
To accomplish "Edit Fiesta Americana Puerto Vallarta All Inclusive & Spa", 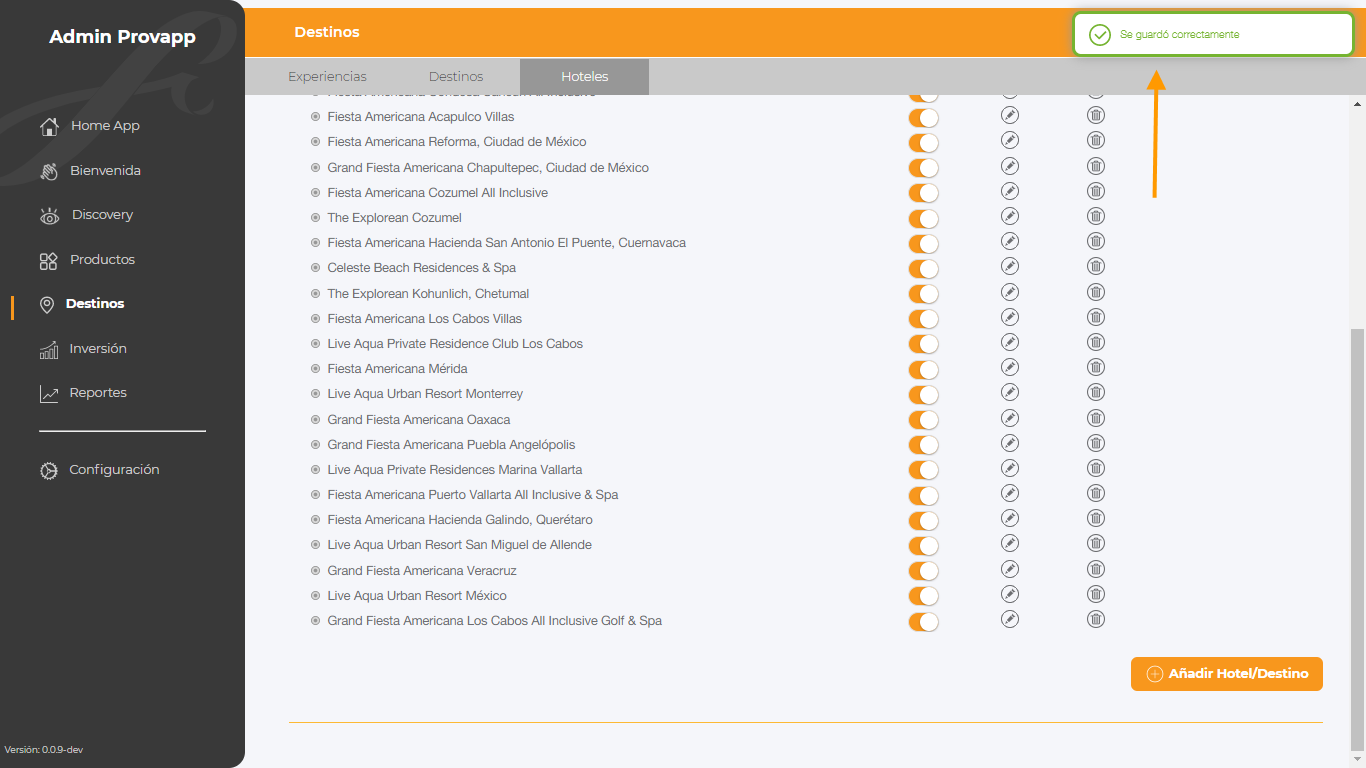I will click(1010, 493).
